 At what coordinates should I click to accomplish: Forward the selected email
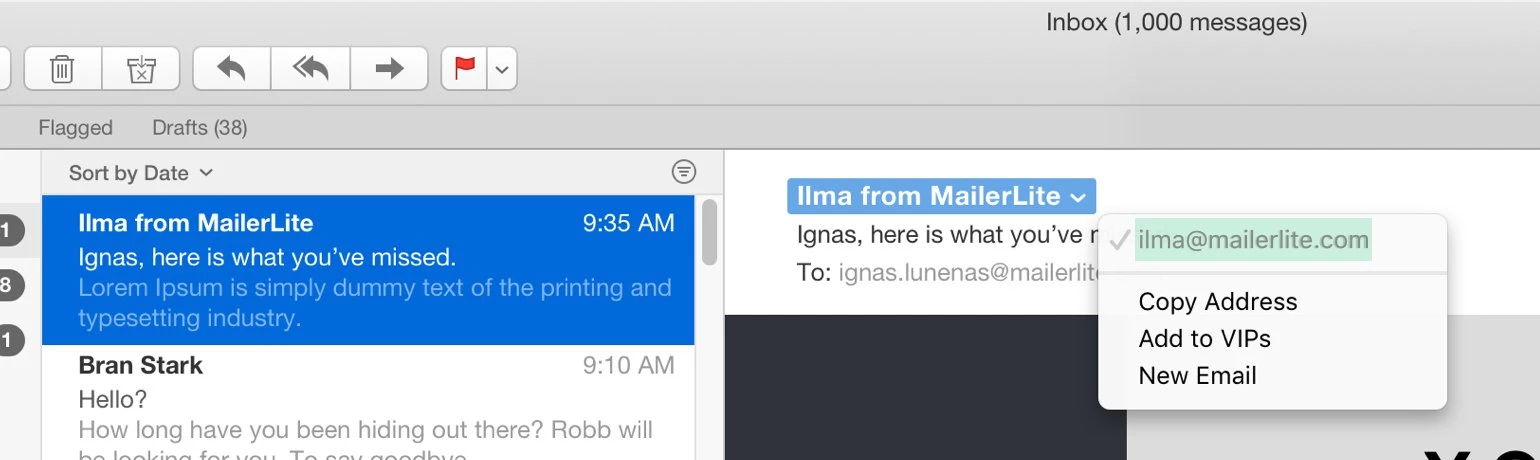point(389,69)
